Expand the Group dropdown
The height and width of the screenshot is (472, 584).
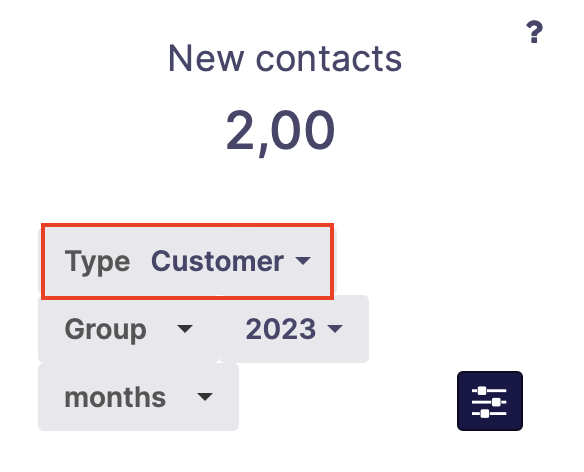coord(128,329)
